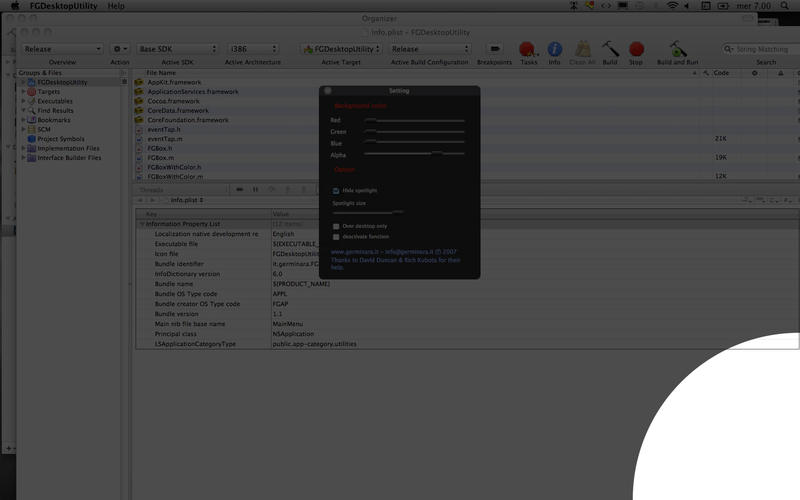Close the Setting window
800x500 pixels.
click(x=328, y=91)
